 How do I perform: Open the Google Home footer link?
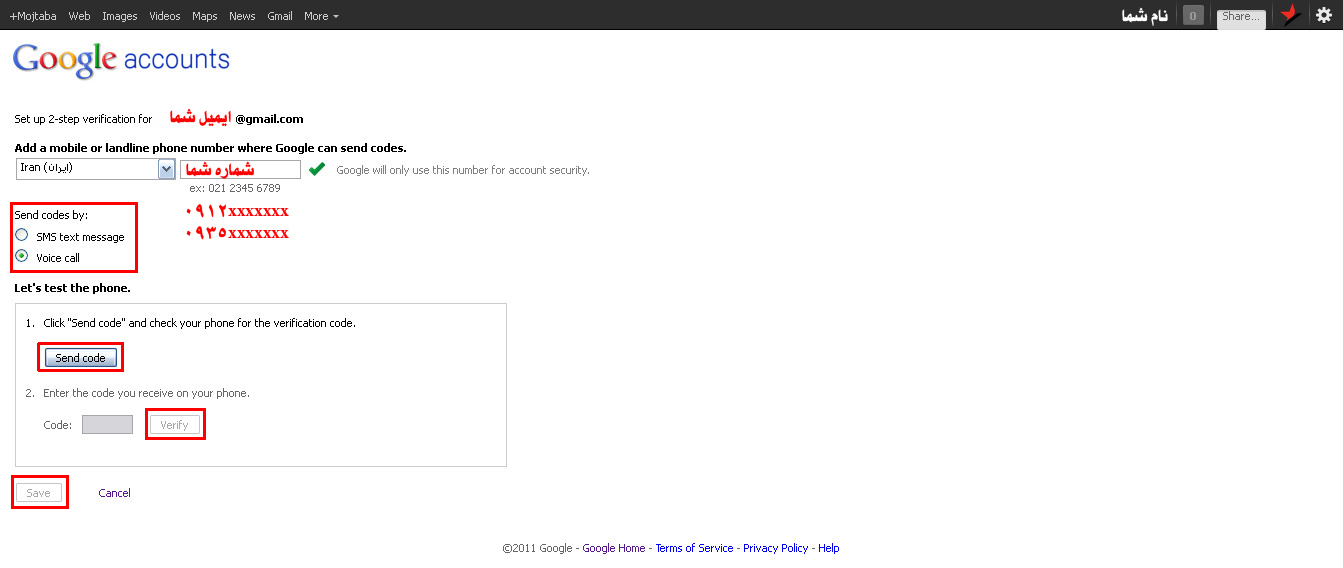(x=614, y=548)
